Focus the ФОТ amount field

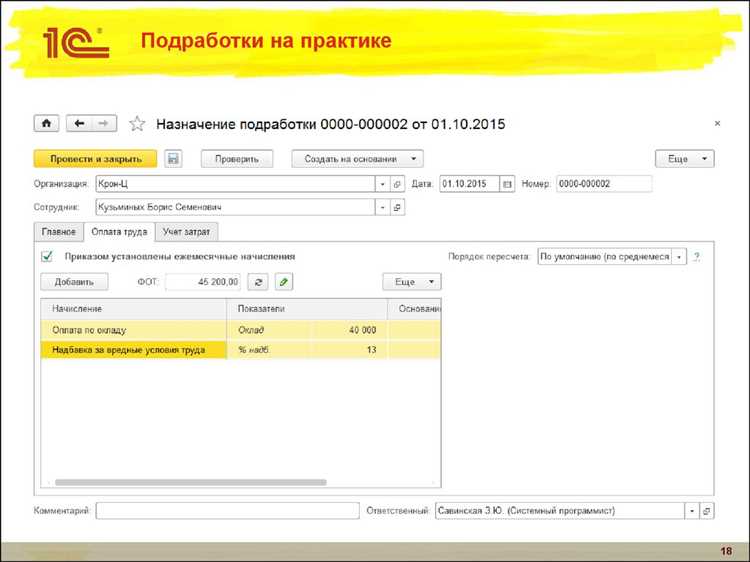(203, 282)
